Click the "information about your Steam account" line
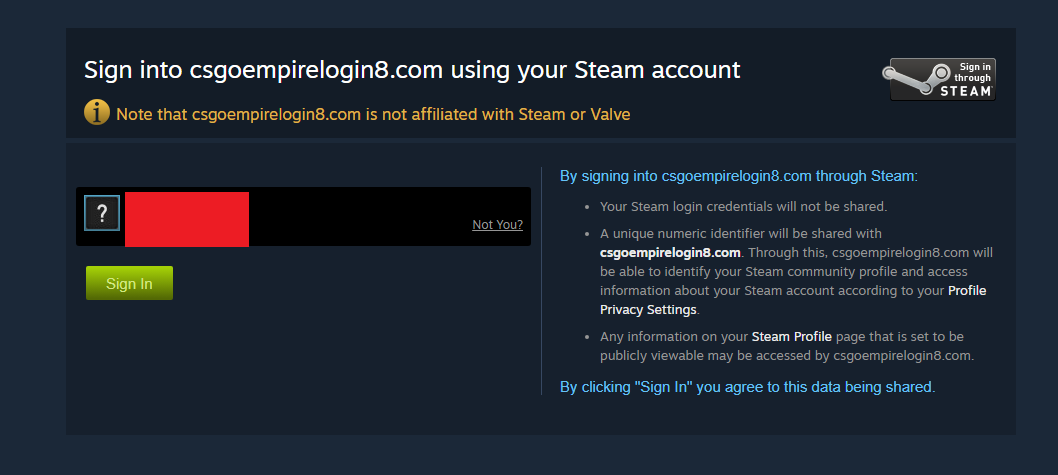 pos(770,291)
